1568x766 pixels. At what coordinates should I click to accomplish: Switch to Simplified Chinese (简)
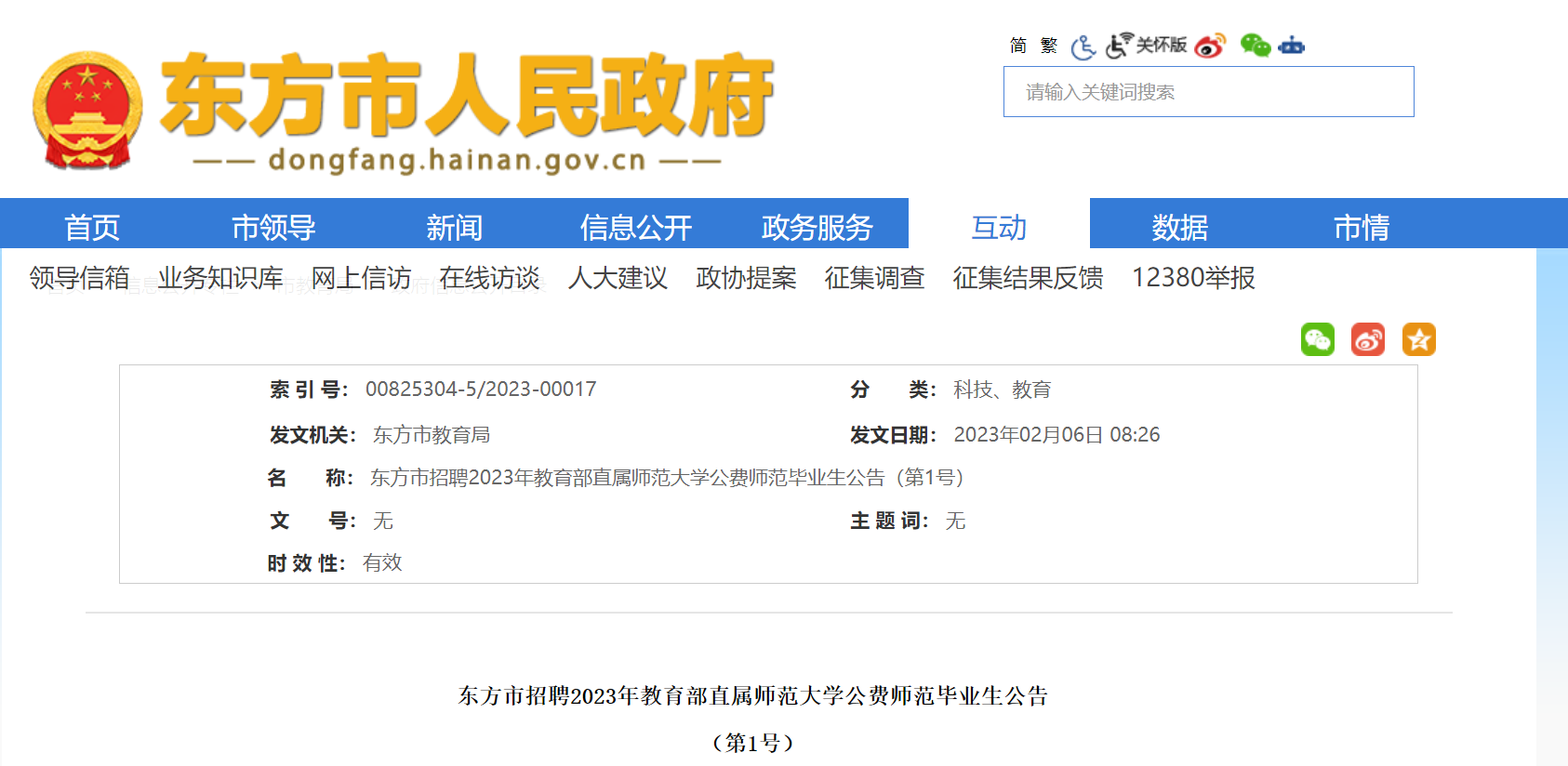[x=1018, y=46]
